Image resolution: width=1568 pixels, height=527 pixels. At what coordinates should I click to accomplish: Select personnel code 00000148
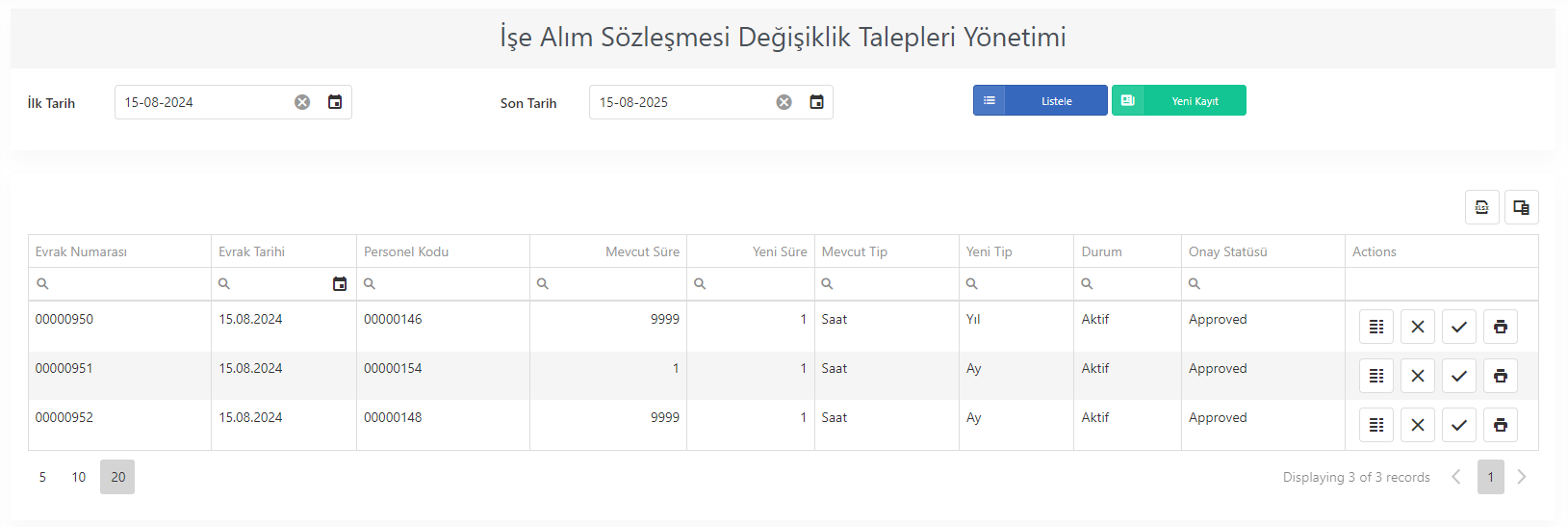tap(393, 417)
